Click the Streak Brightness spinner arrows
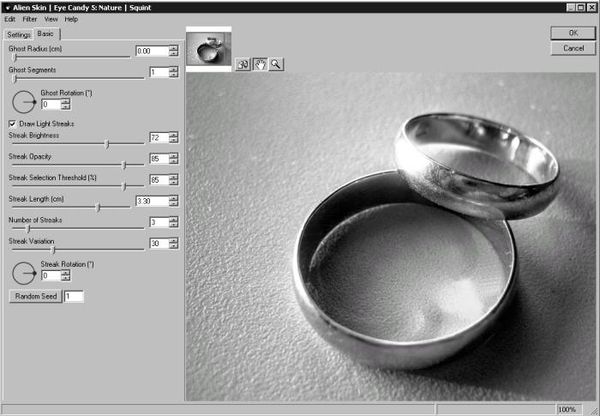The height and width of the screenshot is (416, 600). [x=173, y=138]
